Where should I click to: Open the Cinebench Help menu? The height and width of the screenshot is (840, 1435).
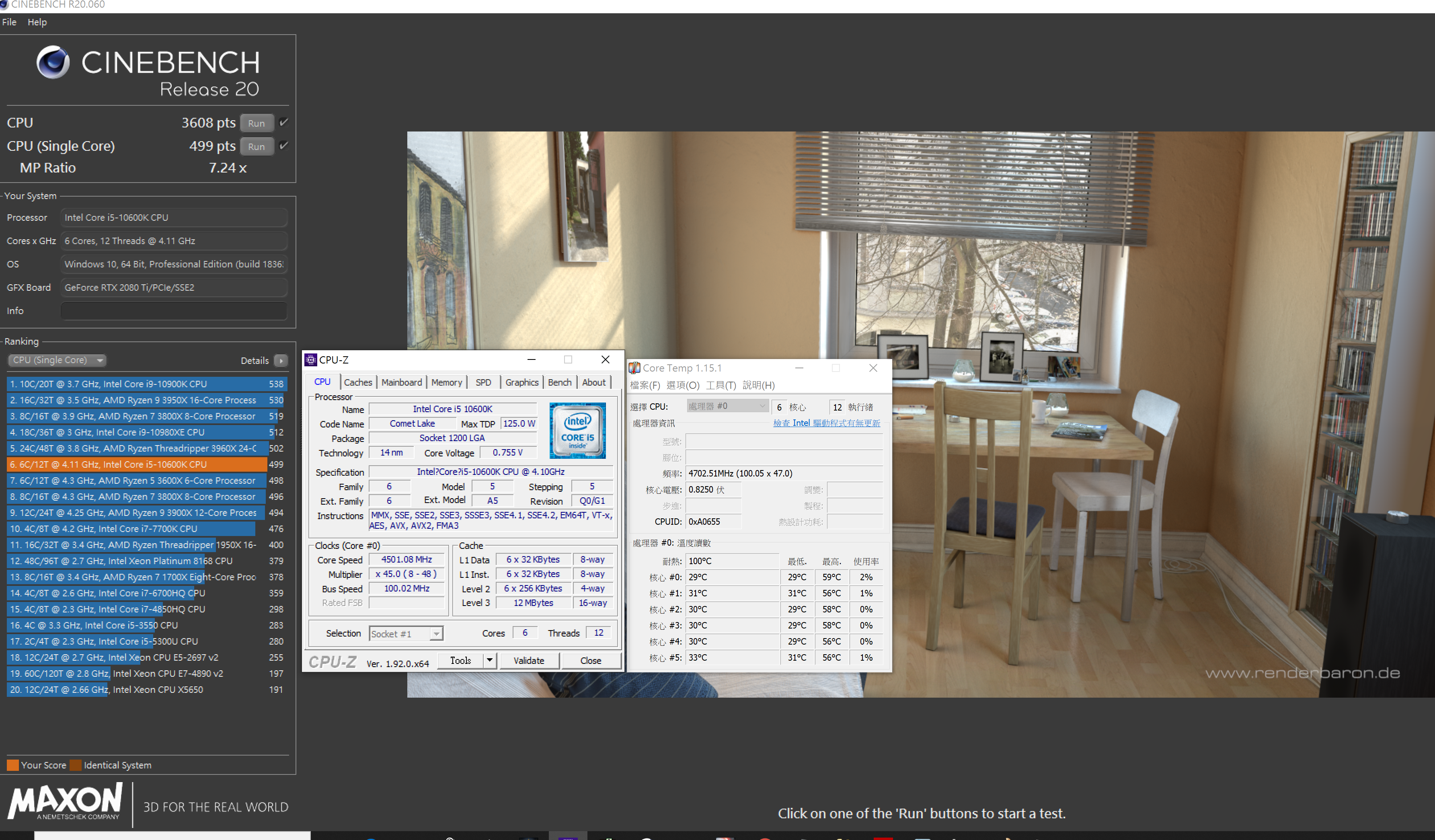pos(37,22)
